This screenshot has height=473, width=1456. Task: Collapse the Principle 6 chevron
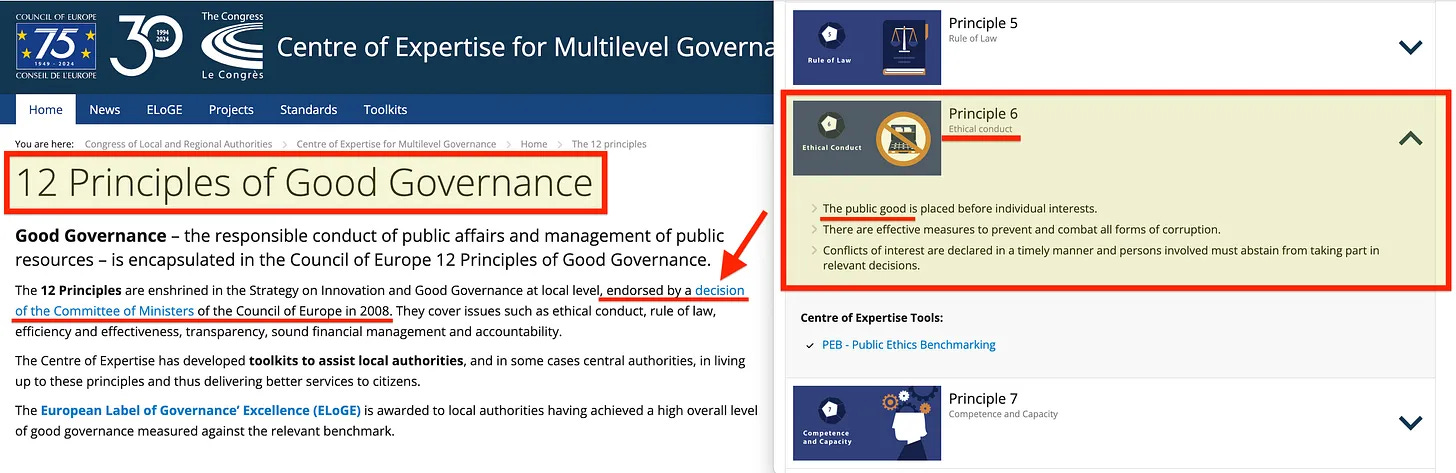point(1410,139)
